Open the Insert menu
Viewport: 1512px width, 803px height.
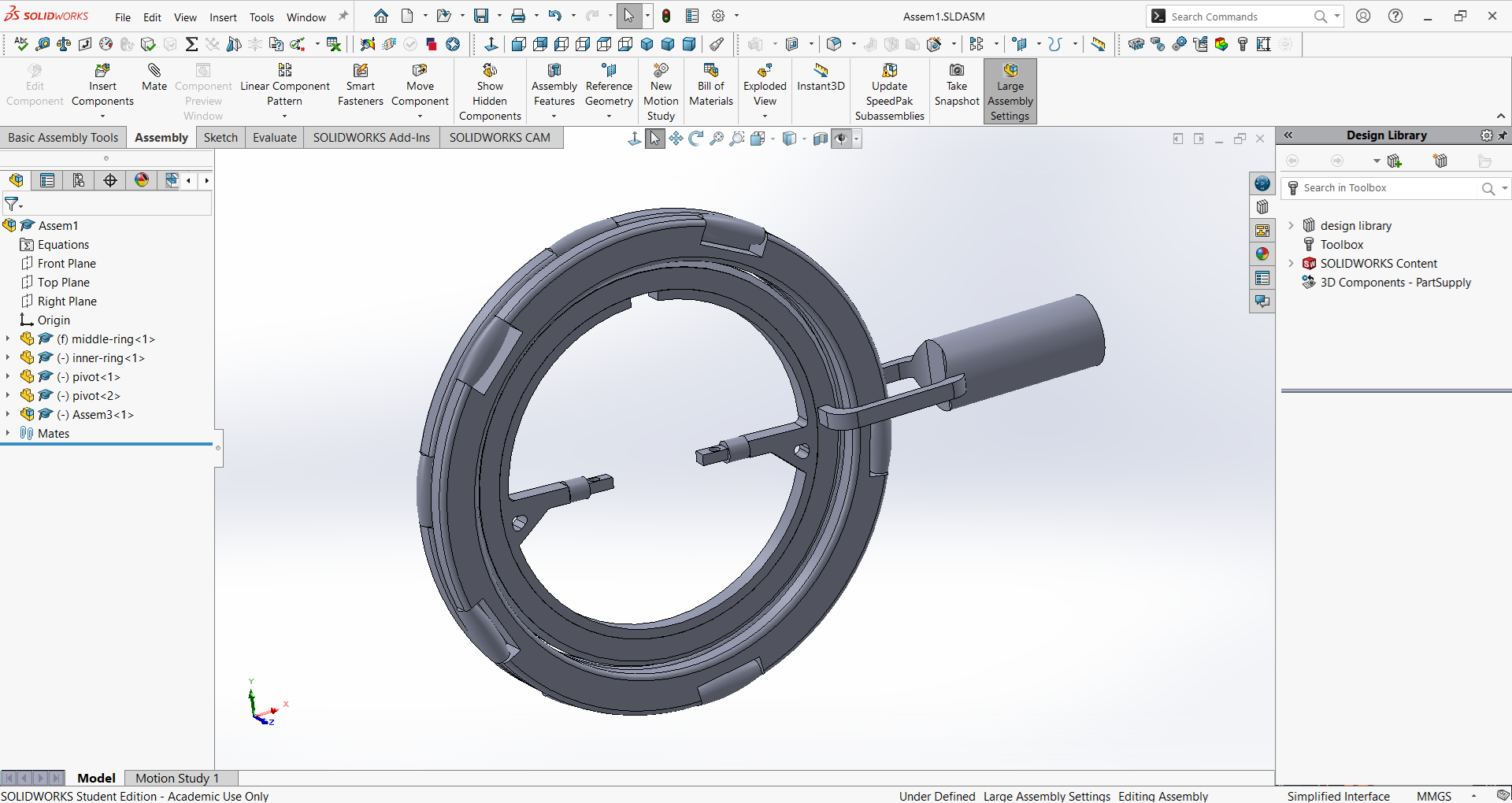[223, 17]
